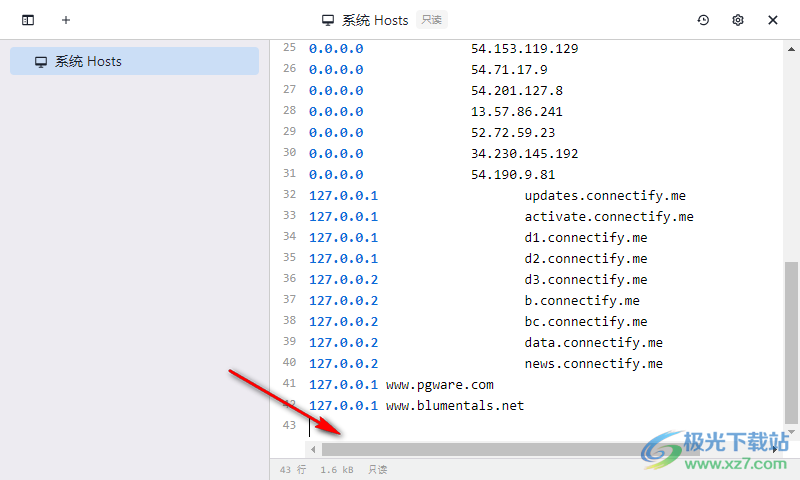The width and height of the screenshot is (800, 480).
Task: Click d1.connectify.me on line 34
Action: click(x=586, y=238)
